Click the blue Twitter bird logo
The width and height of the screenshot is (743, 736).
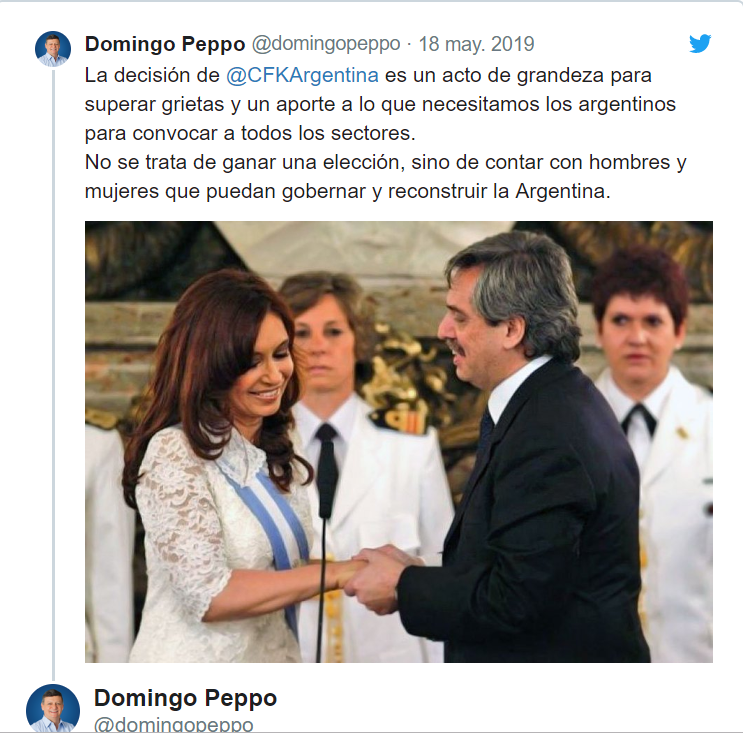(x=700, y=44)
